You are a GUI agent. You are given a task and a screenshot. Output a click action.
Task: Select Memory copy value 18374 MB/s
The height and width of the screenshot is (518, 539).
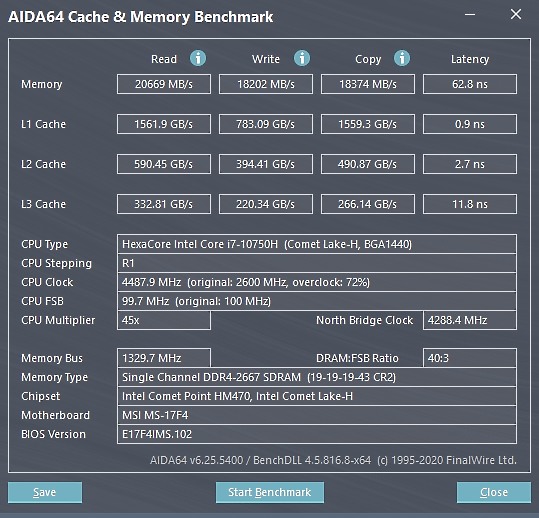click(x=368, y=84)
